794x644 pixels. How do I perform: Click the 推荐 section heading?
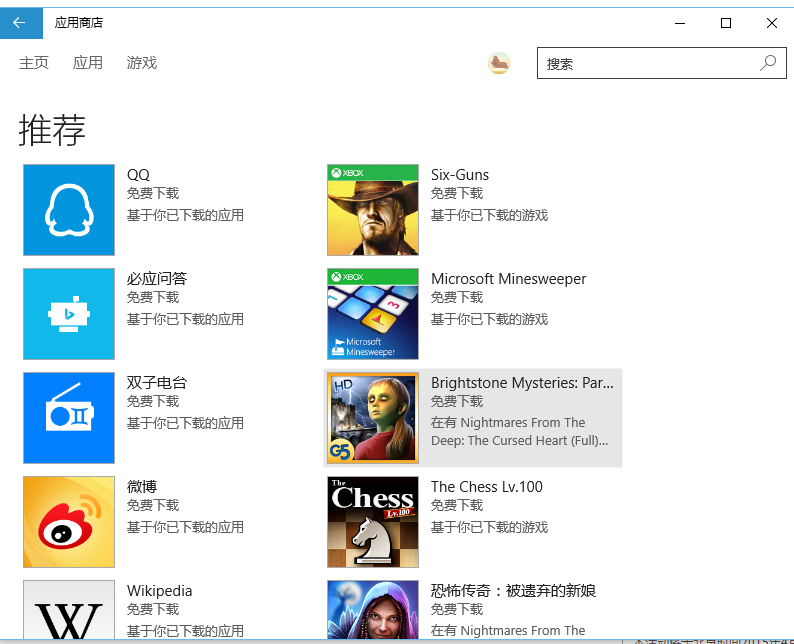[52, 130]
